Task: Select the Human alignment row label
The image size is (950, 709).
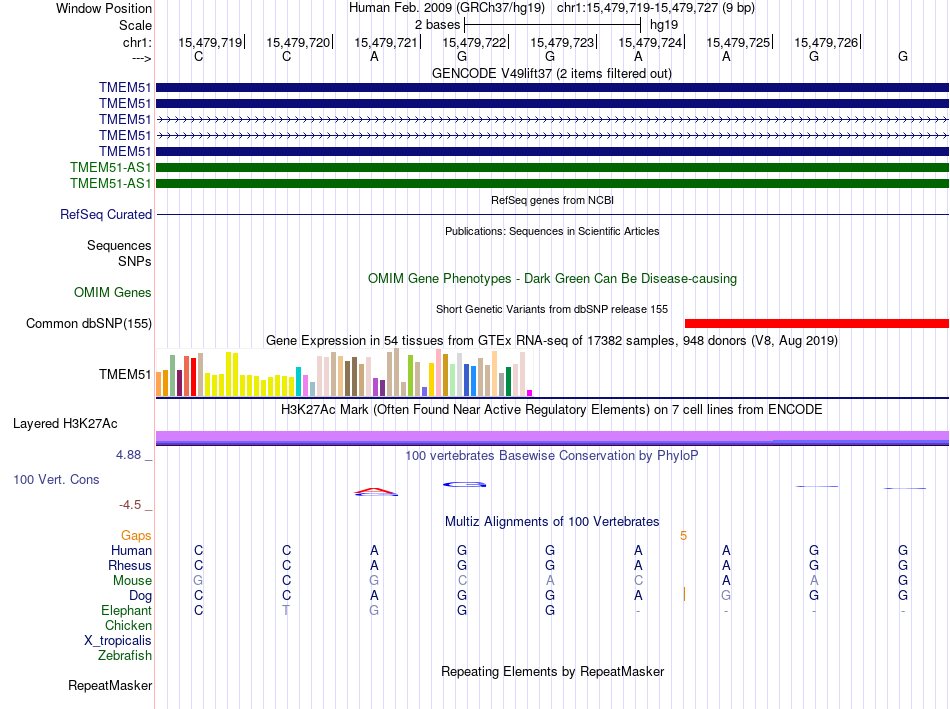Action: click(x=131, y=551)
